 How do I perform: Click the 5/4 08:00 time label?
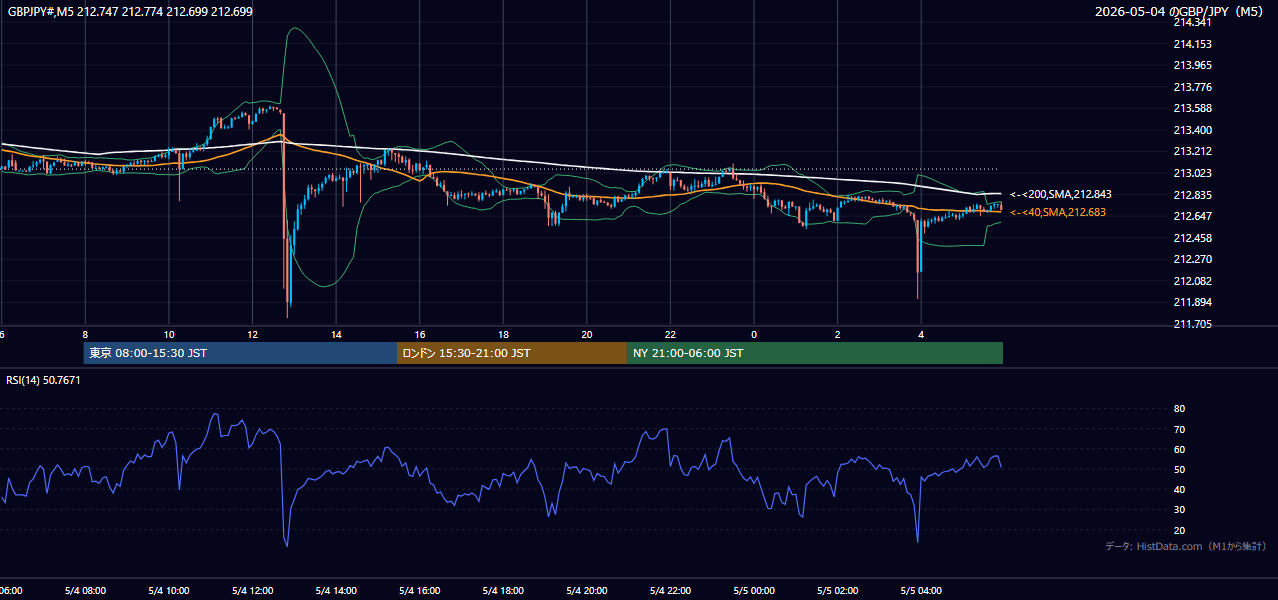(85, 591)
